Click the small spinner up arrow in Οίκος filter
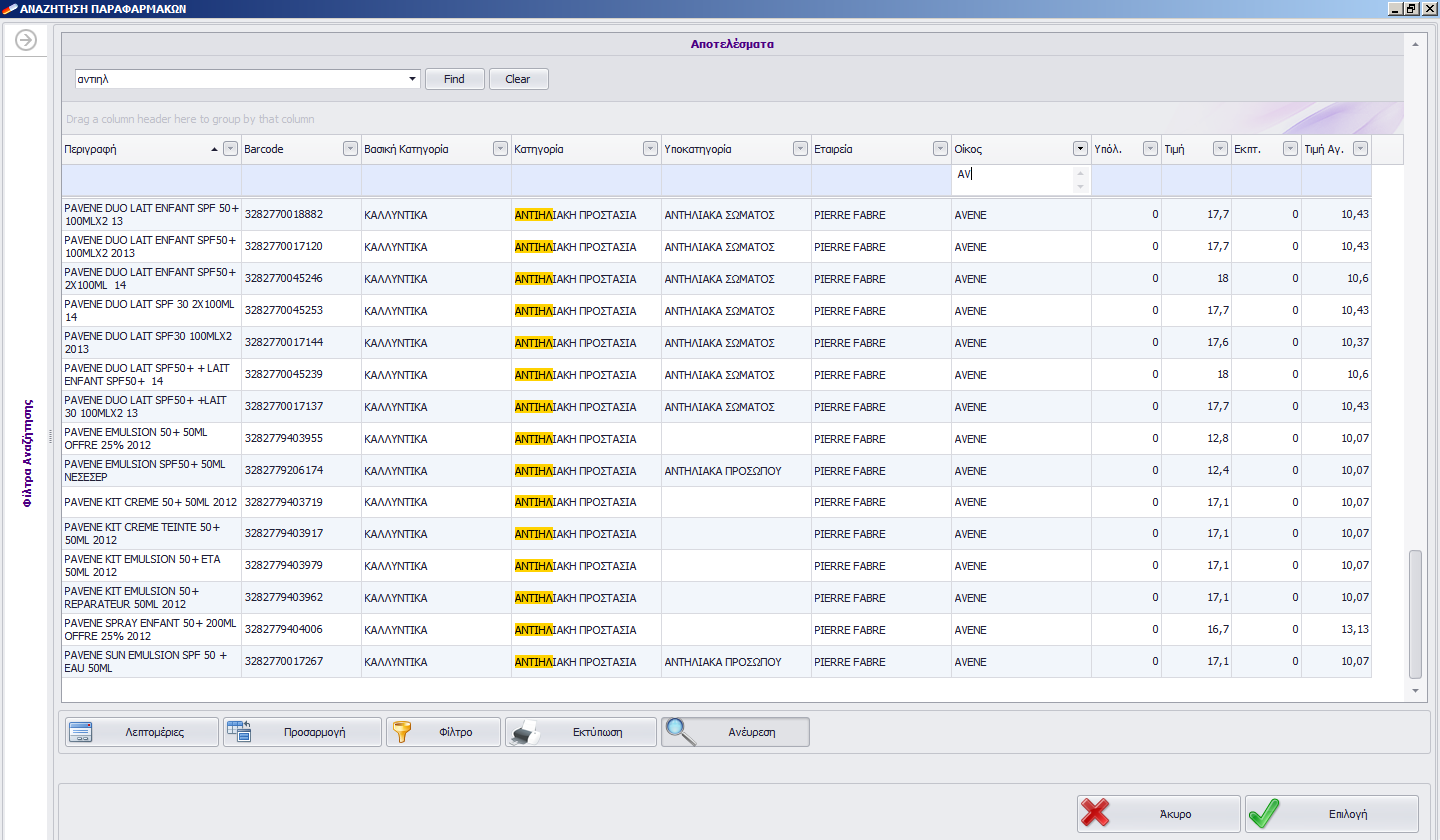Image resolution: width=1440 pixels, height=840 pixels. (1080, 173)
